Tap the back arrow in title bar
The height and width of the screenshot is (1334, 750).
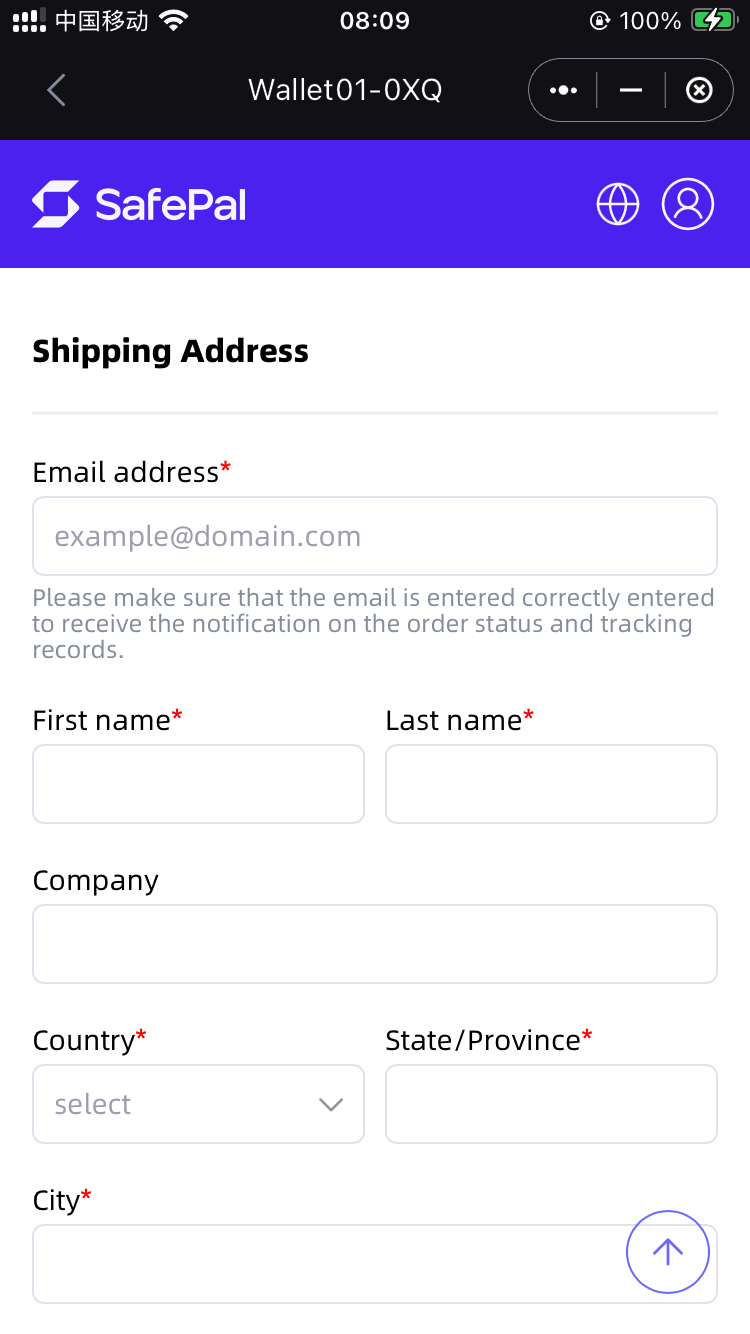(56, 90)
